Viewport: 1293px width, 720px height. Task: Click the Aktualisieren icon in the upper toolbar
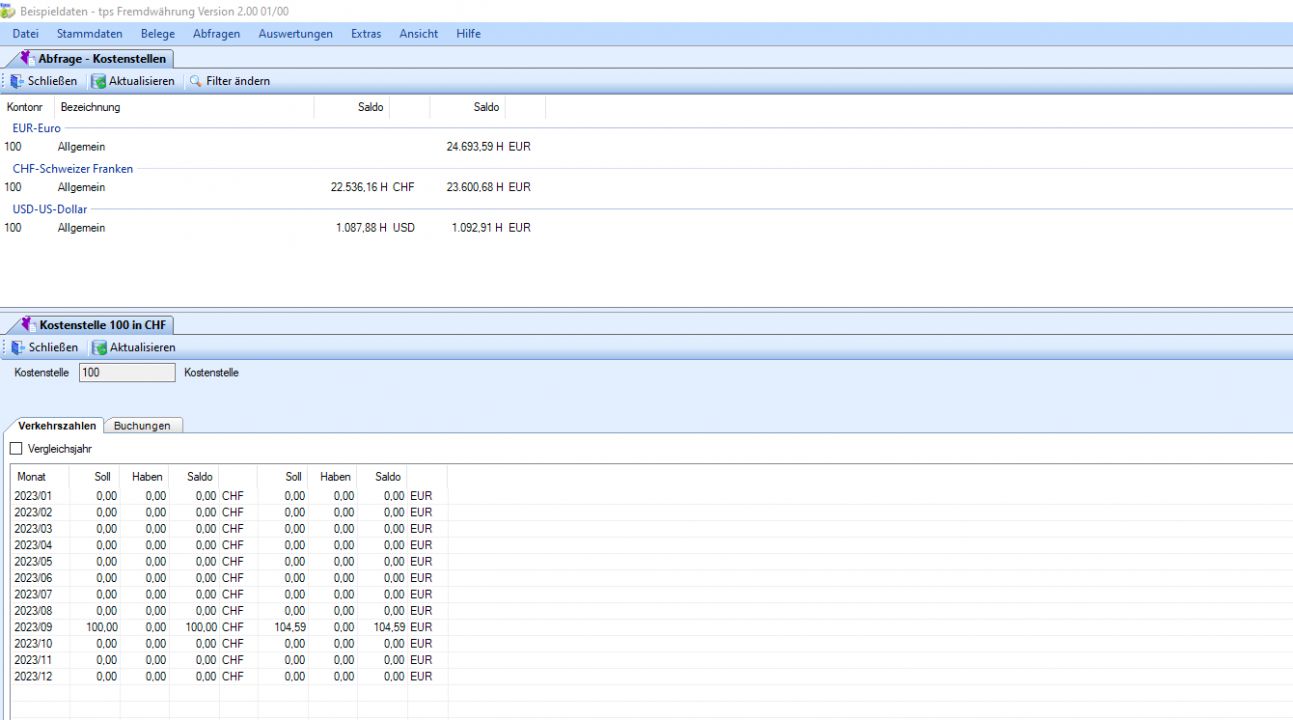tap(98, 81)
